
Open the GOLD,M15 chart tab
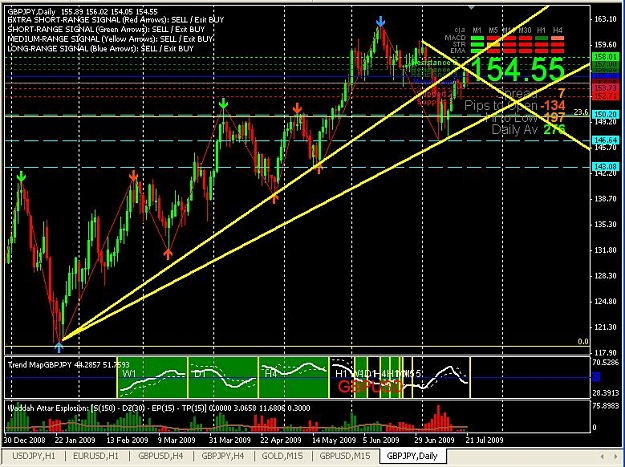pos(282,456)
